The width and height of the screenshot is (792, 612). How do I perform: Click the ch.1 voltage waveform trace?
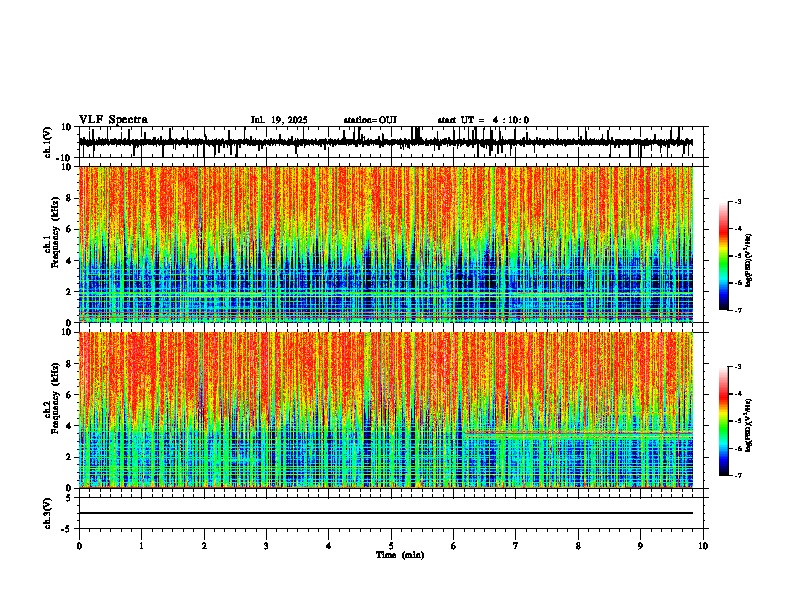(386, 142)
